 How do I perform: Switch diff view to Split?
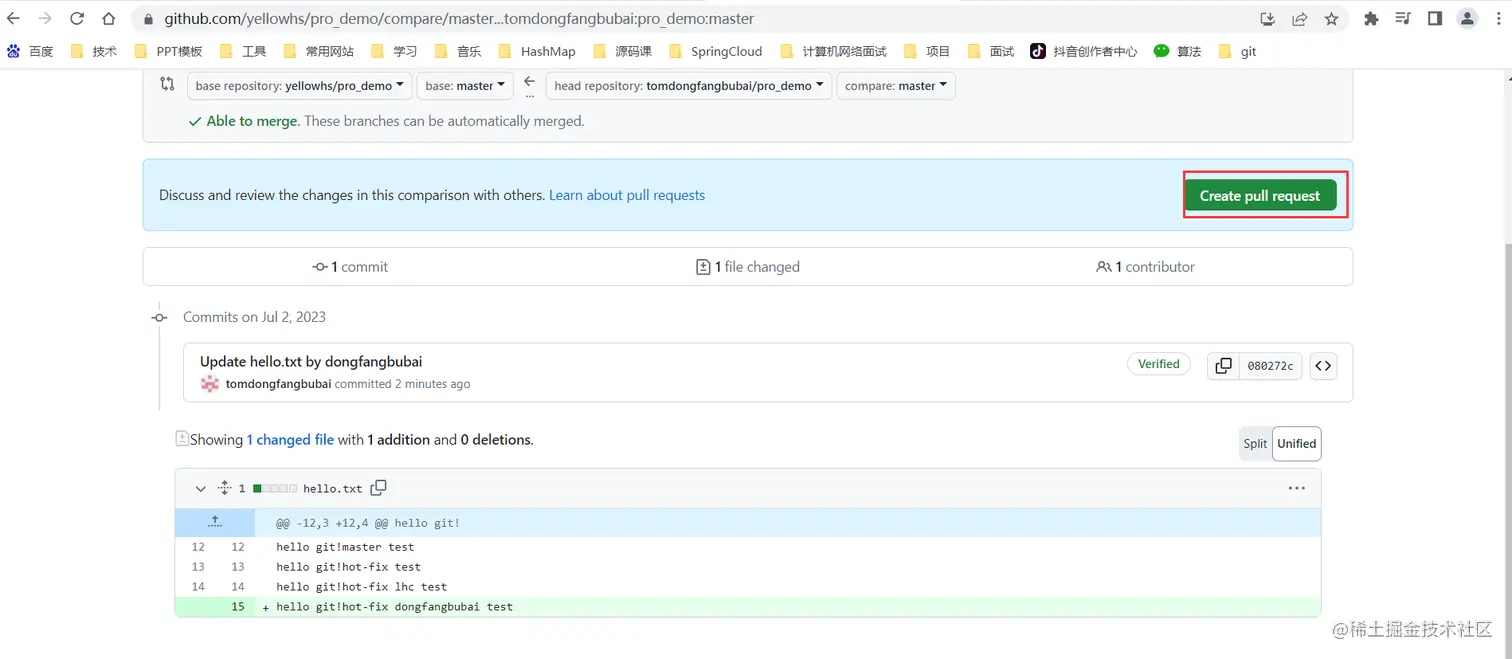(1255, 444)
